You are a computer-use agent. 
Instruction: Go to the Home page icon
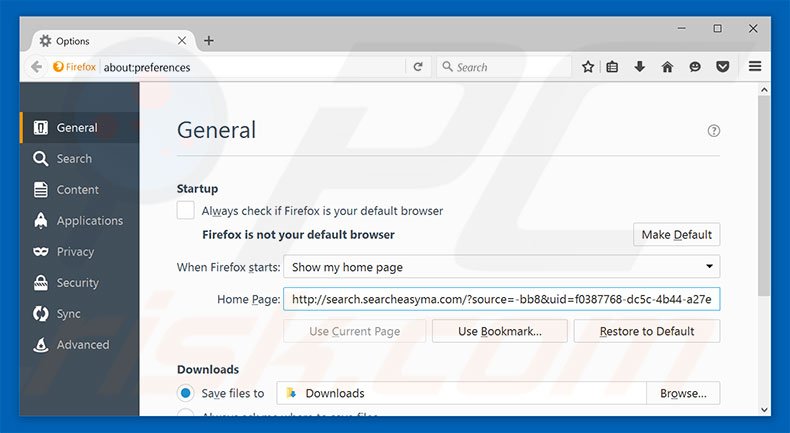667,67
